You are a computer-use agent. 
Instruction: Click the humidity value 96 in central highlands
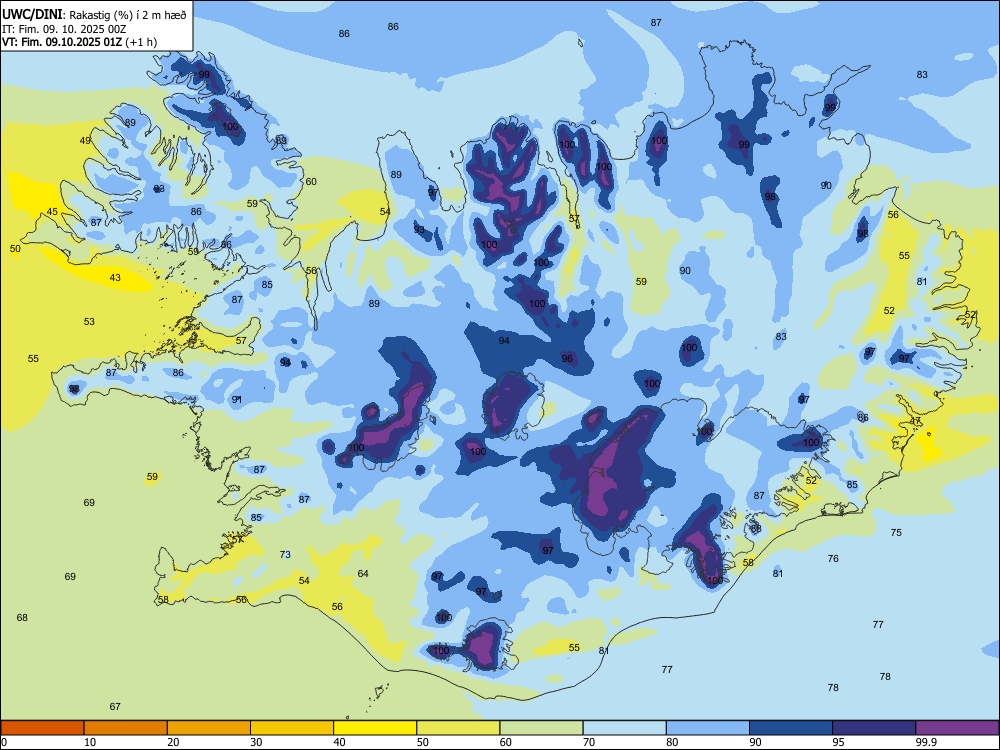click(x=567, y=358)
